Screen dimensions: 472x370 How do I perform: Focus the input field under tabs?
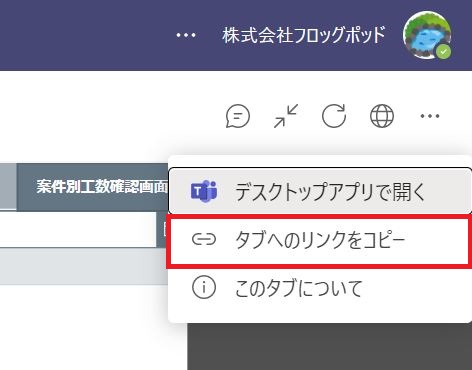click(78, 230)
